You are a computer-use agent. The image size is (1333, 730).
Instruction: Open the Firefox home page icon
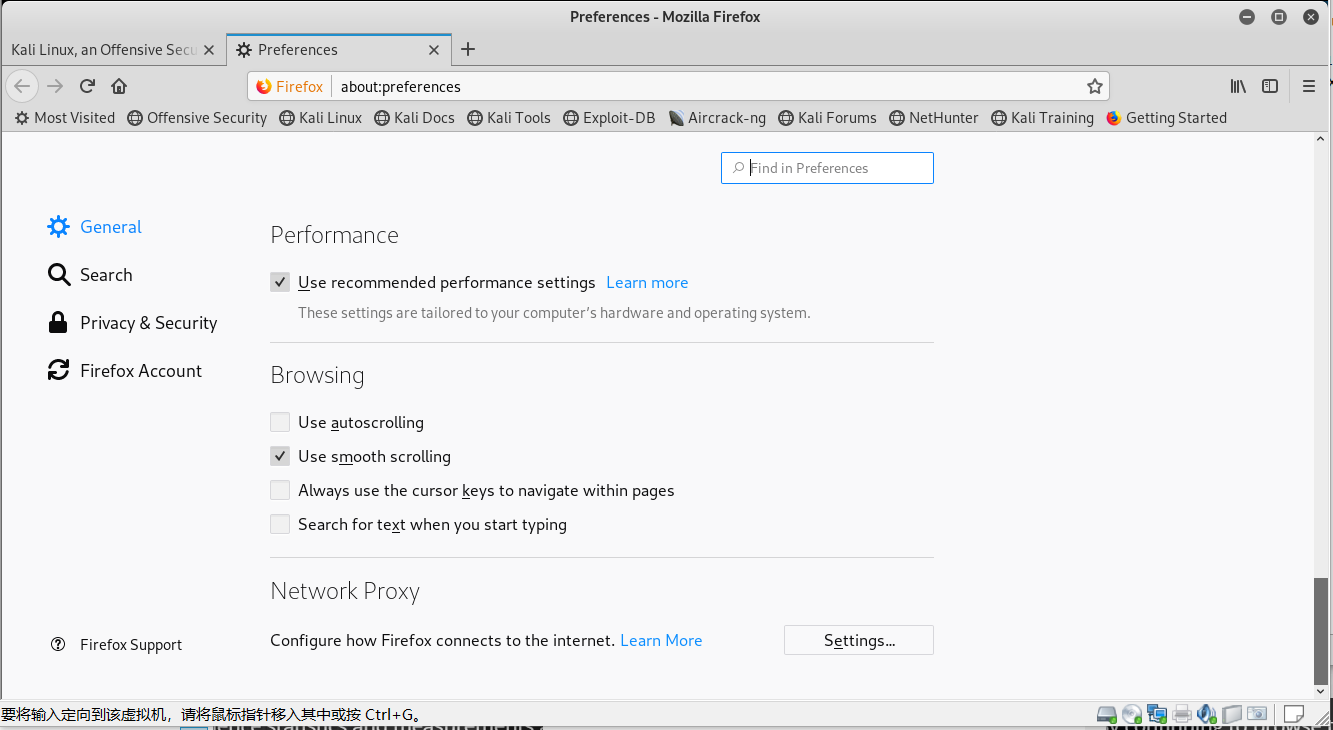(119, 86)
